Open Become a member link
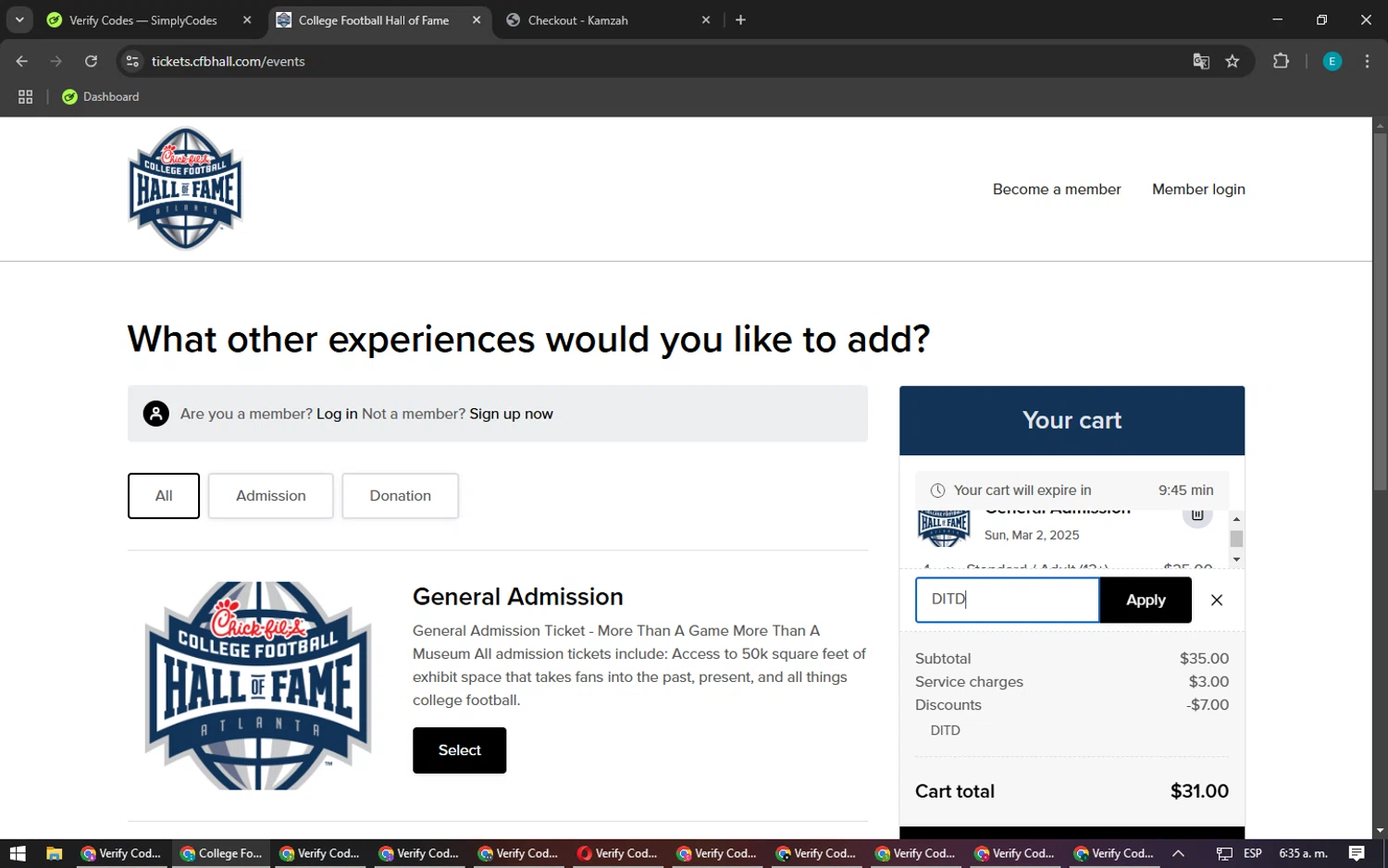1388x868 pixels. [1057, 189]
